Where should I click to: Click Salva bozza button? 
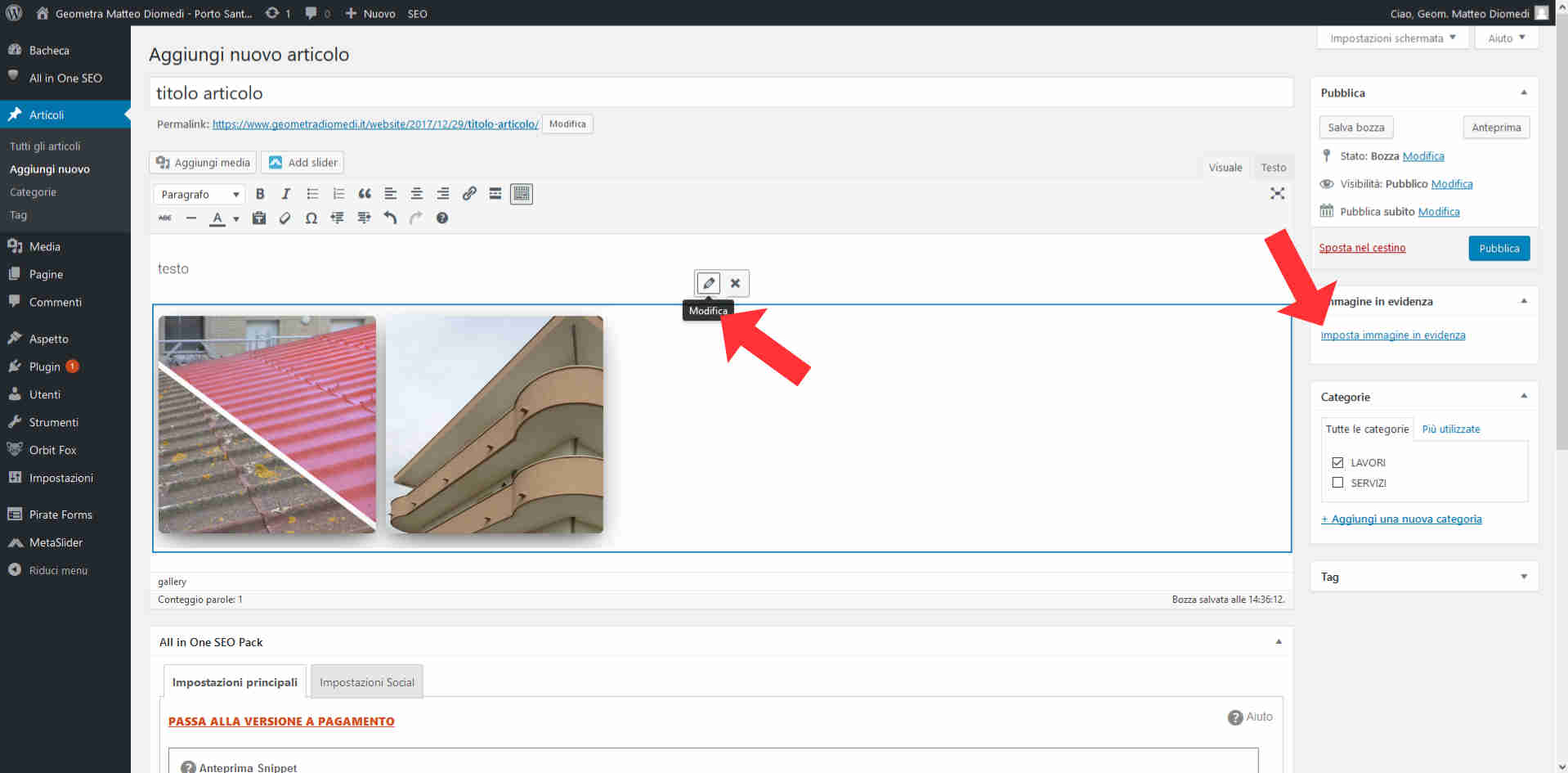coord(1355,128)
